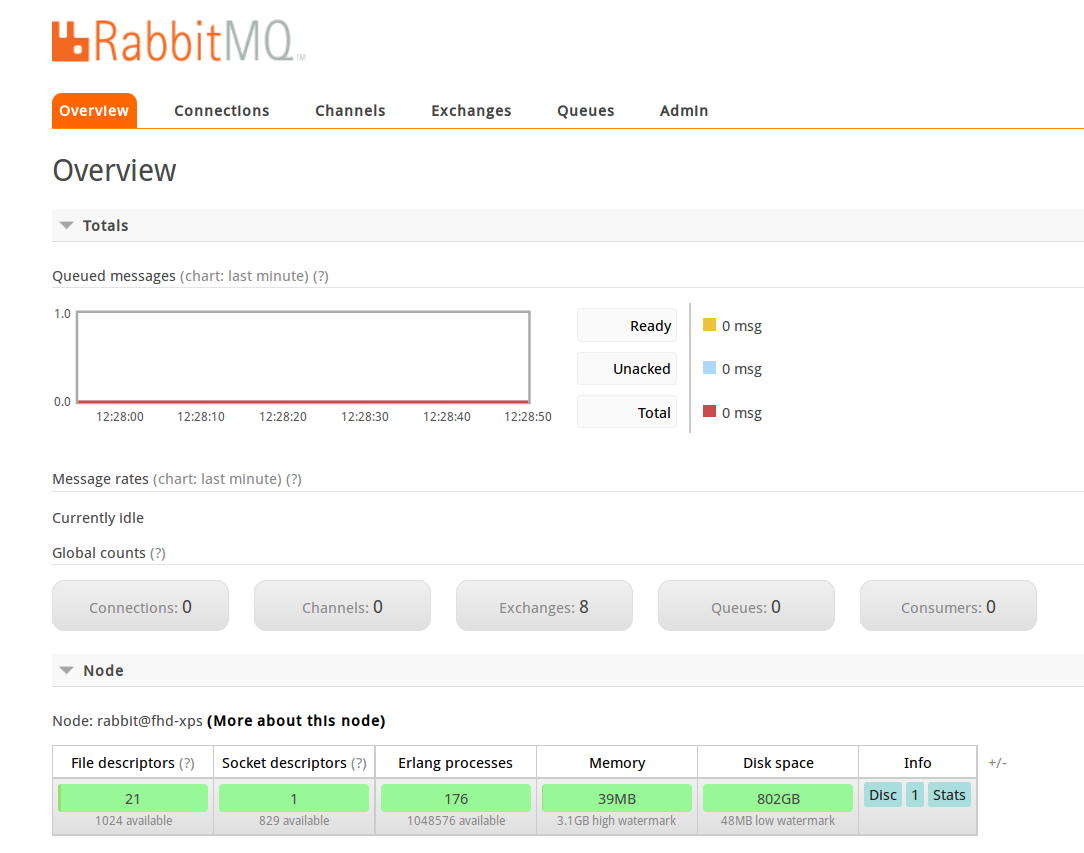Click the RabbitMQ logo
The width and height of the screenshot is (1084, 853).
(x=178, y=41)
